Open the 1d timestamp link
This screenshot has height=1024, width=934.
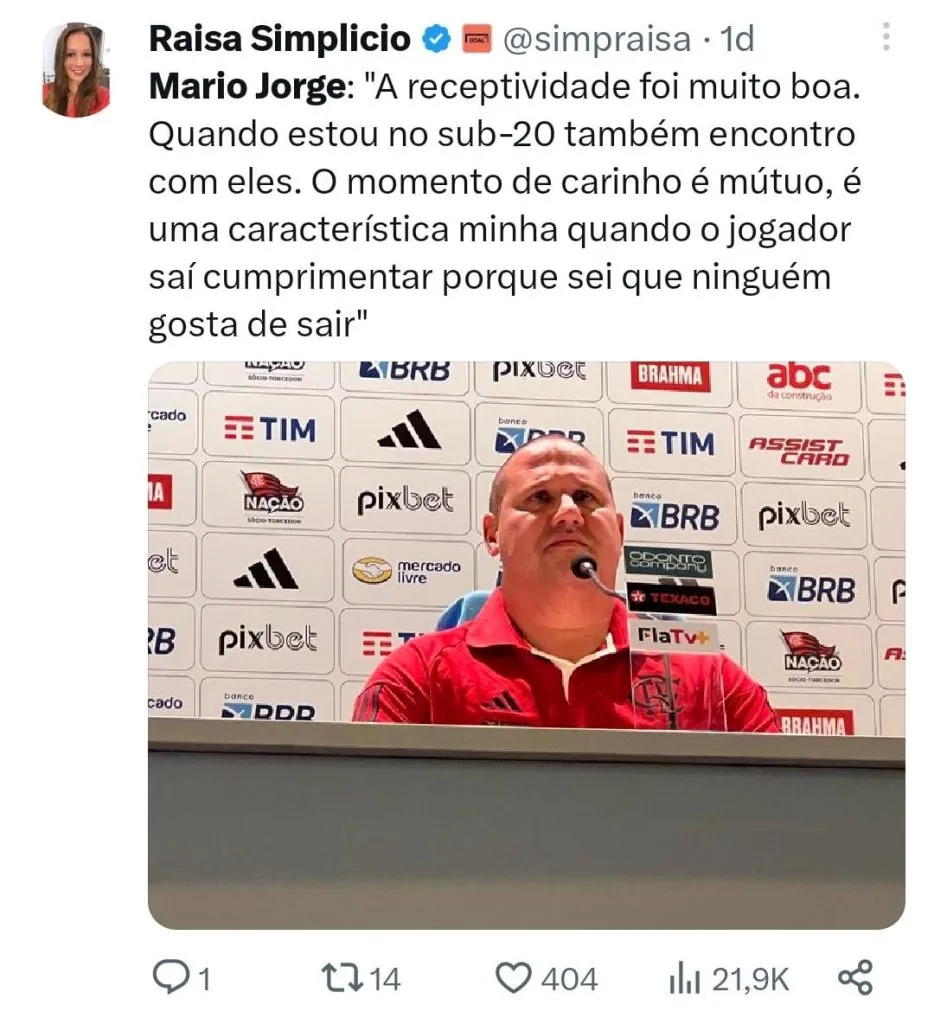point(737,39)
